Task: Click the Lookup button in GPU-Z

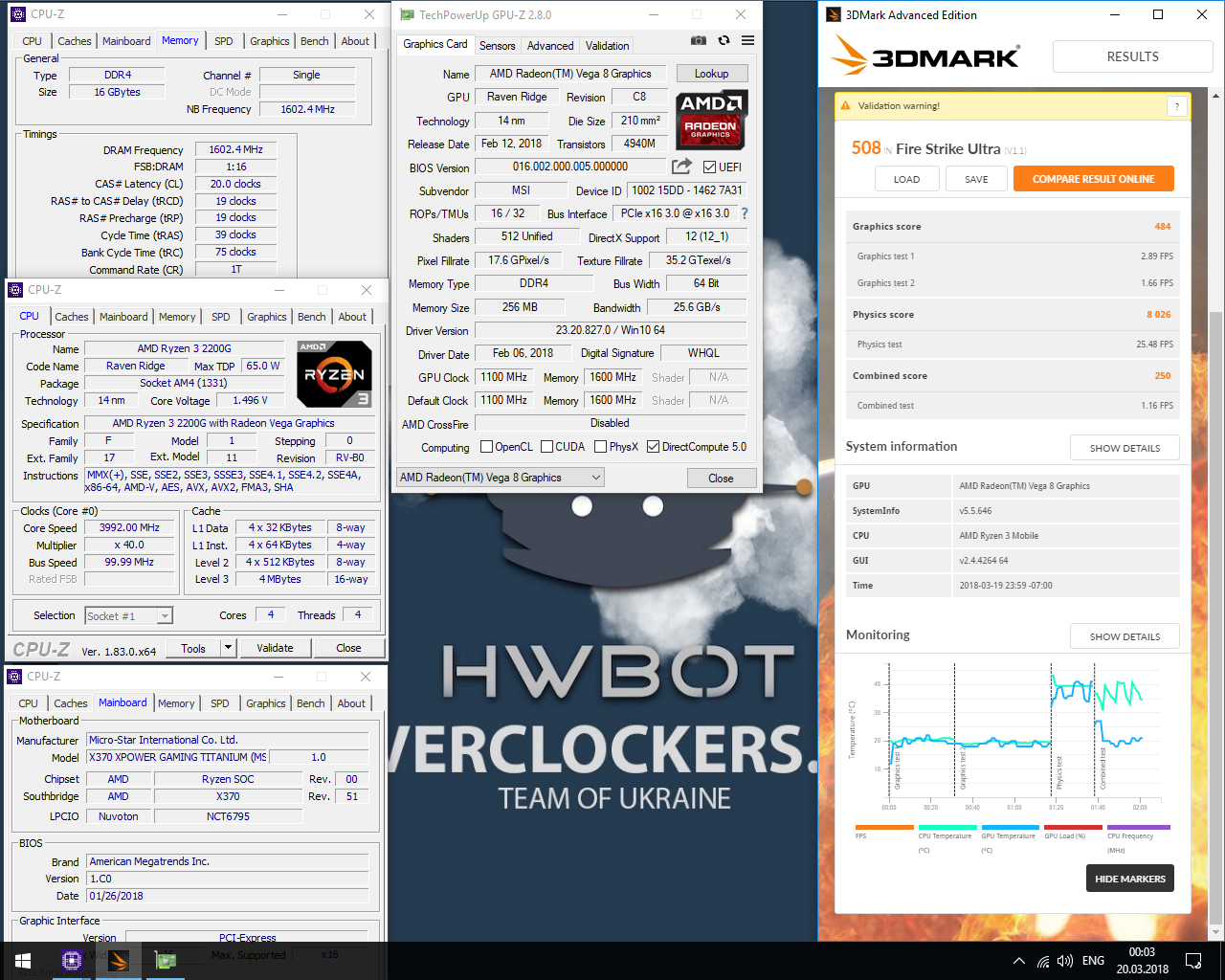Action: [x=711, y=74]
